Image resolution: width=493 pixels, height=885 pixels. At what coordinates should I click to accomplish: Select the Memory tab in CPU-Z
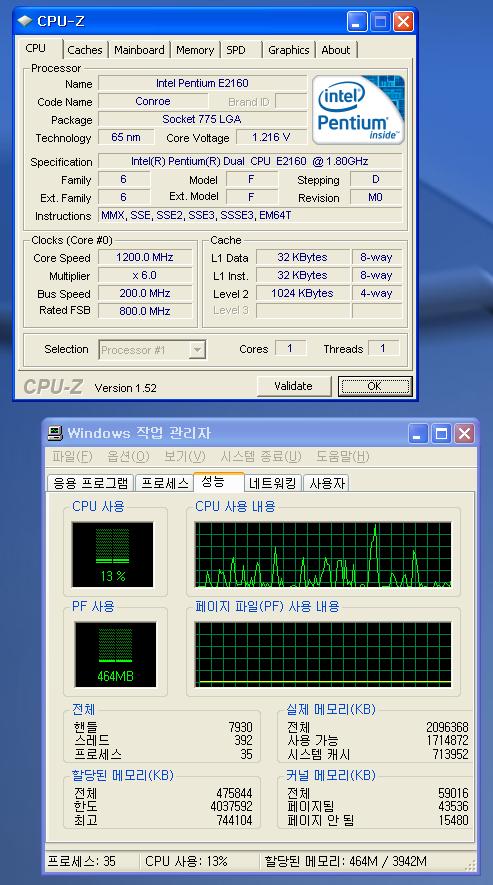click(195, 50)
